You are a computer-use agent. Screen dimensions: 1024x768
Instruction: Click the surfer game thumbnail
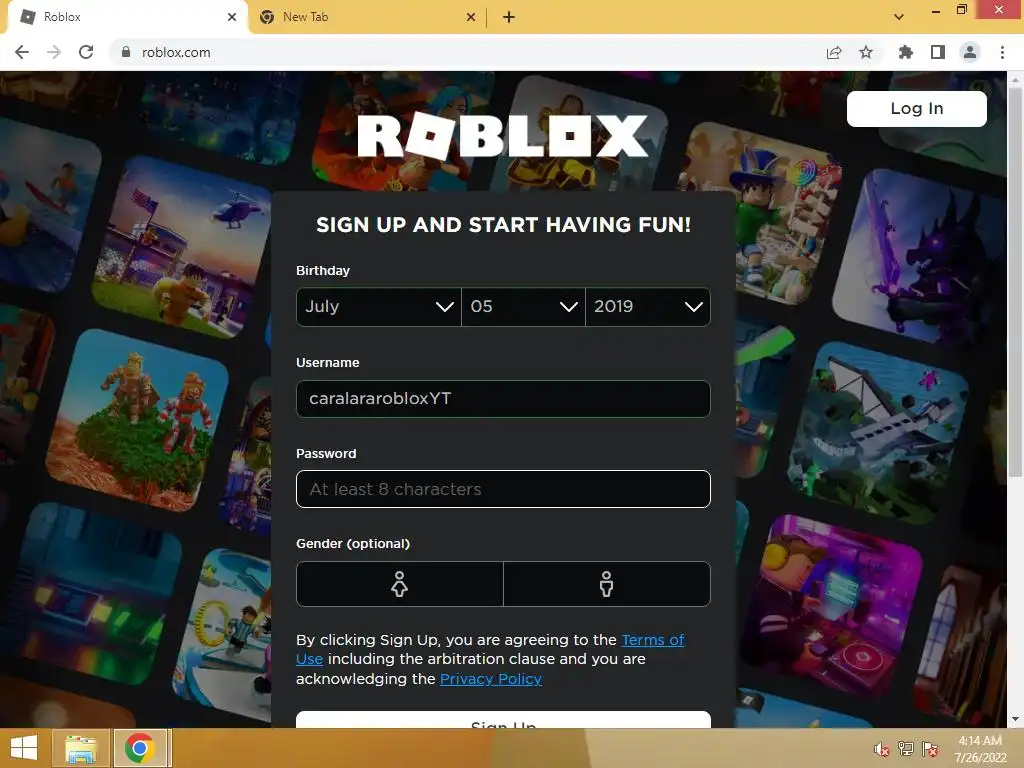tap(47, 206)
